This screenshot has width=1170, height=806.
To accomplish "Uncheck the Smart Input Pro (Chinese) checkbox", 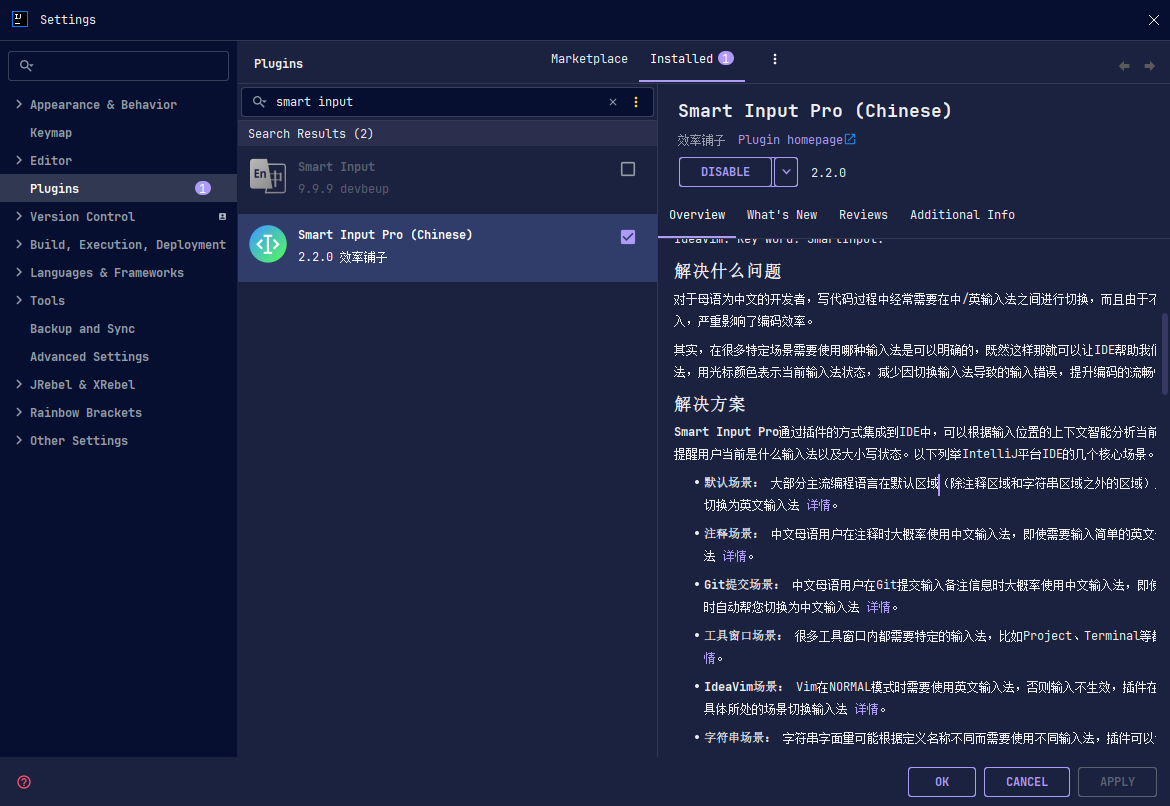I will click(628, 237).
